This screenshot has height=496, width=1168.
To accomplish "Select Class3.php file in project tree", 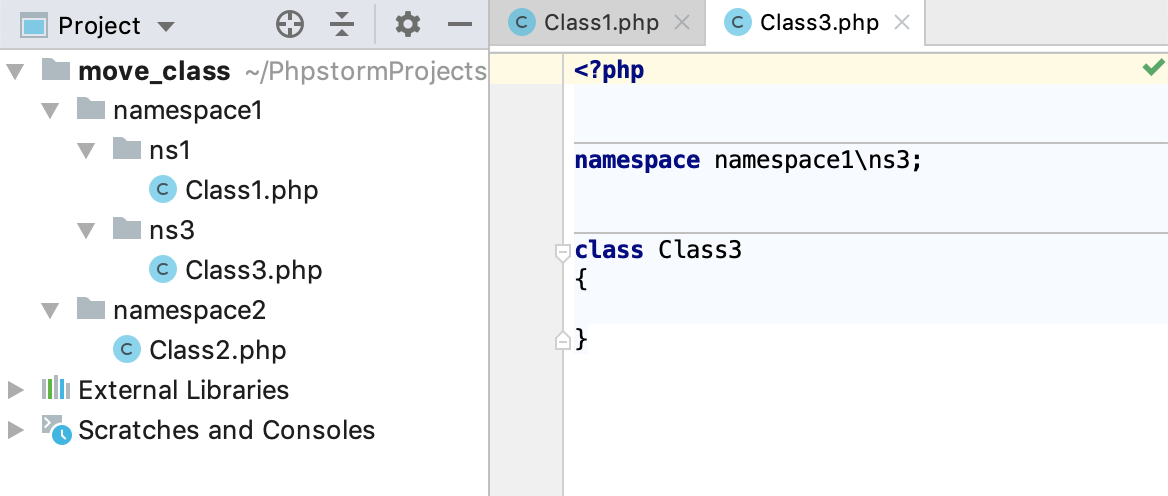I will pos(253,270).
